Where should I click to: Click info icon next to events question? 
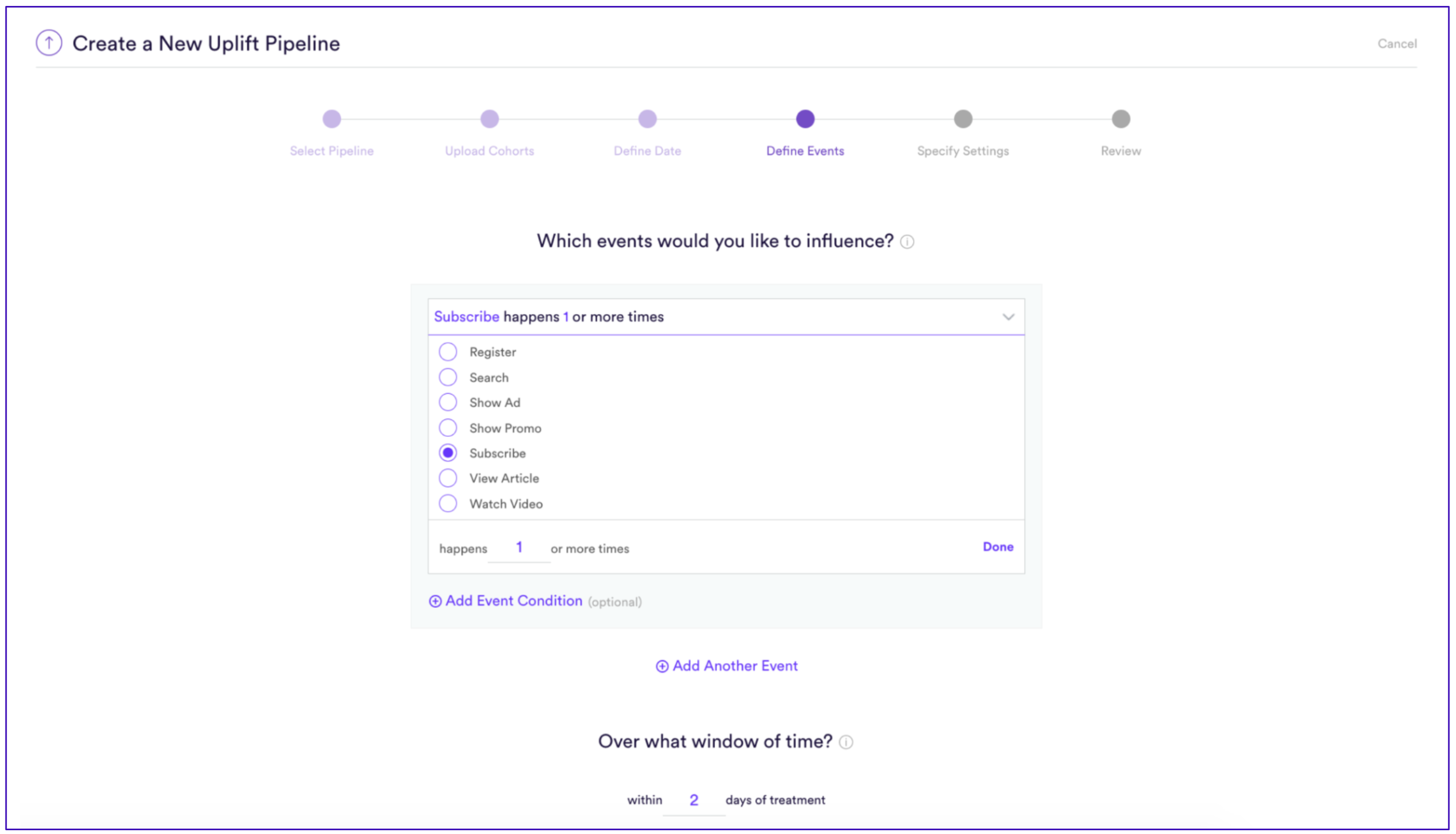click(x=907, y=242)
